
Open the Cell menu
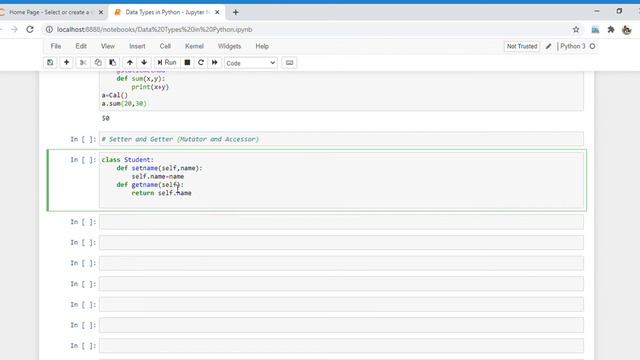click(165, 46)
